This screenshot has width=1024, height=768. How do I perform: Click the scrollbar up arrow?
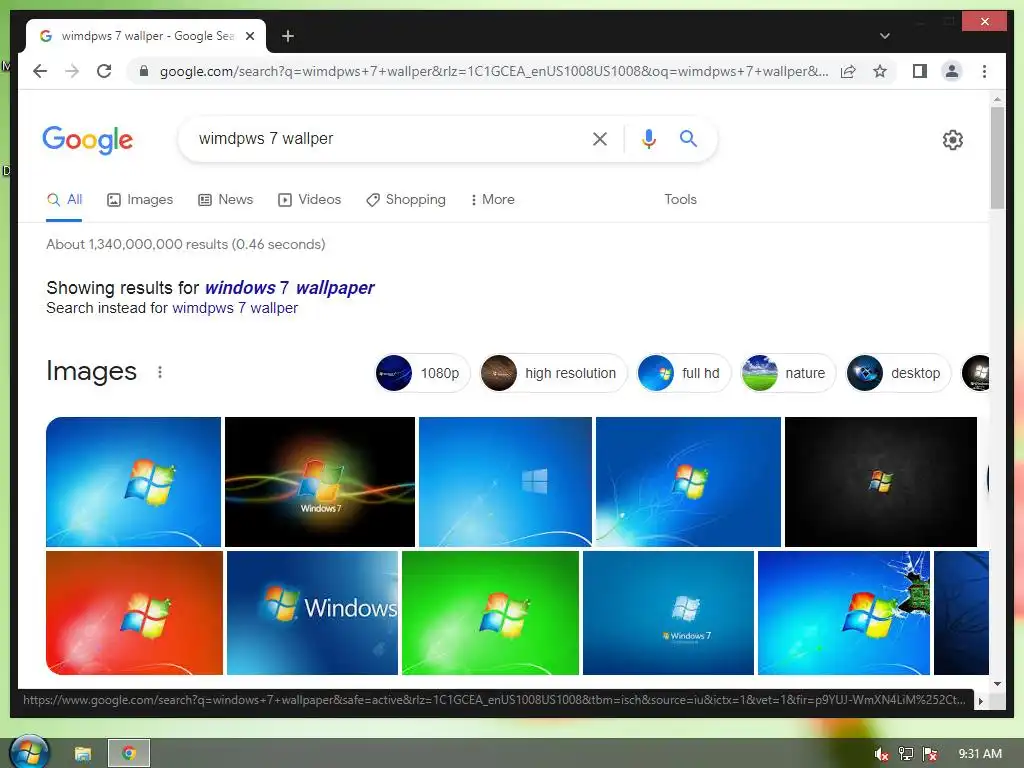point(997,99)
